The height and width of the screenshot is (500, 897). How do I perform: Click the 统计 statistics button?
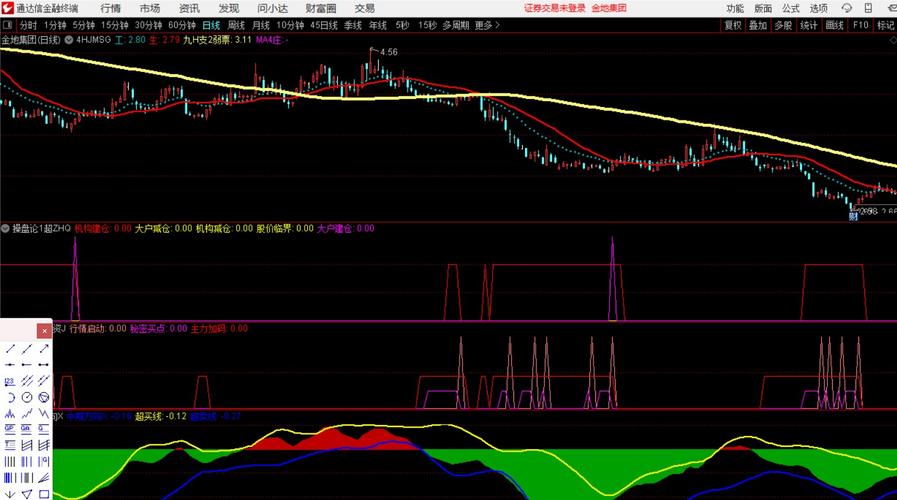point(808,25)
